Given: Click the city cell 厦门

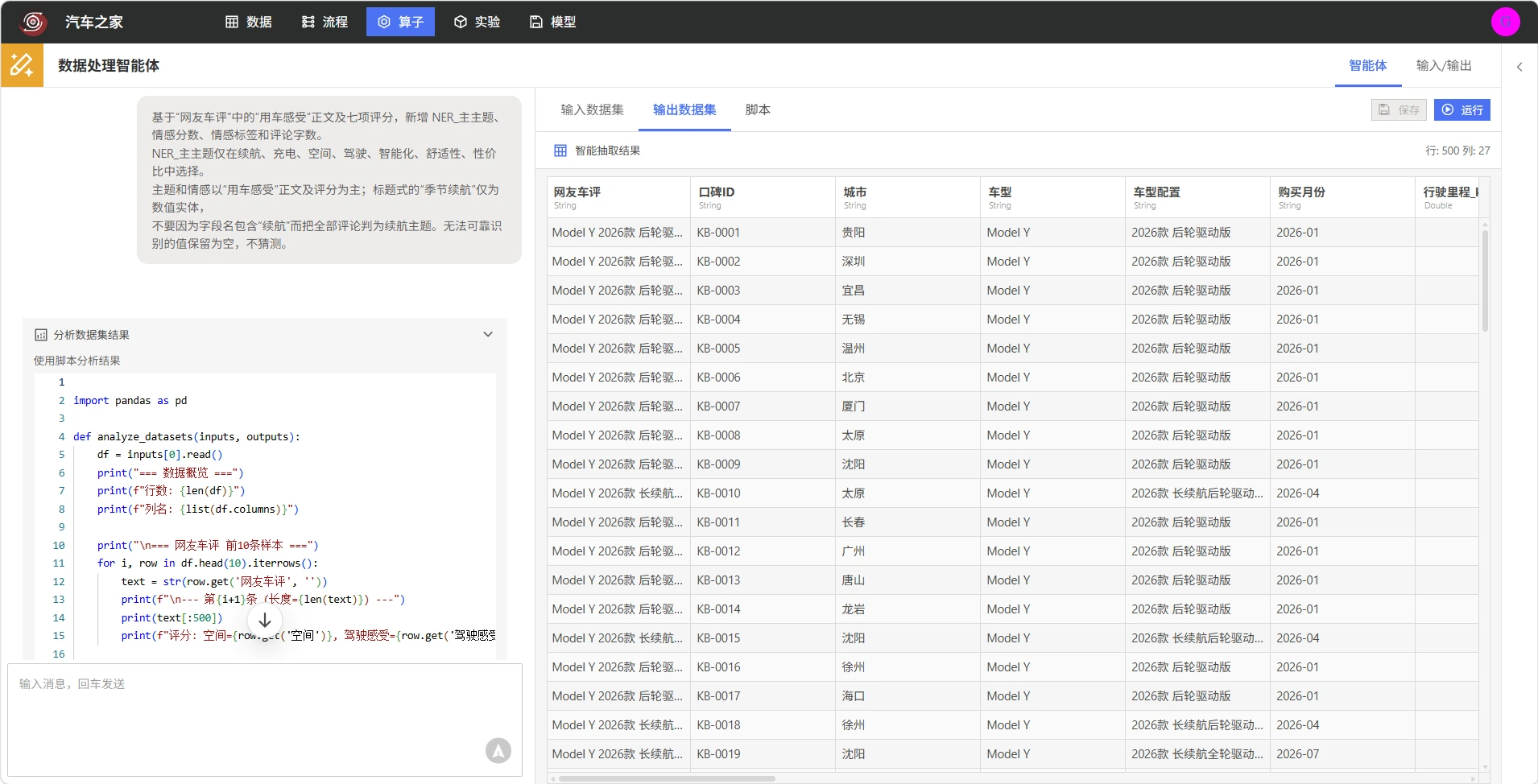Looking at the screenshot, I should (908, 406).
